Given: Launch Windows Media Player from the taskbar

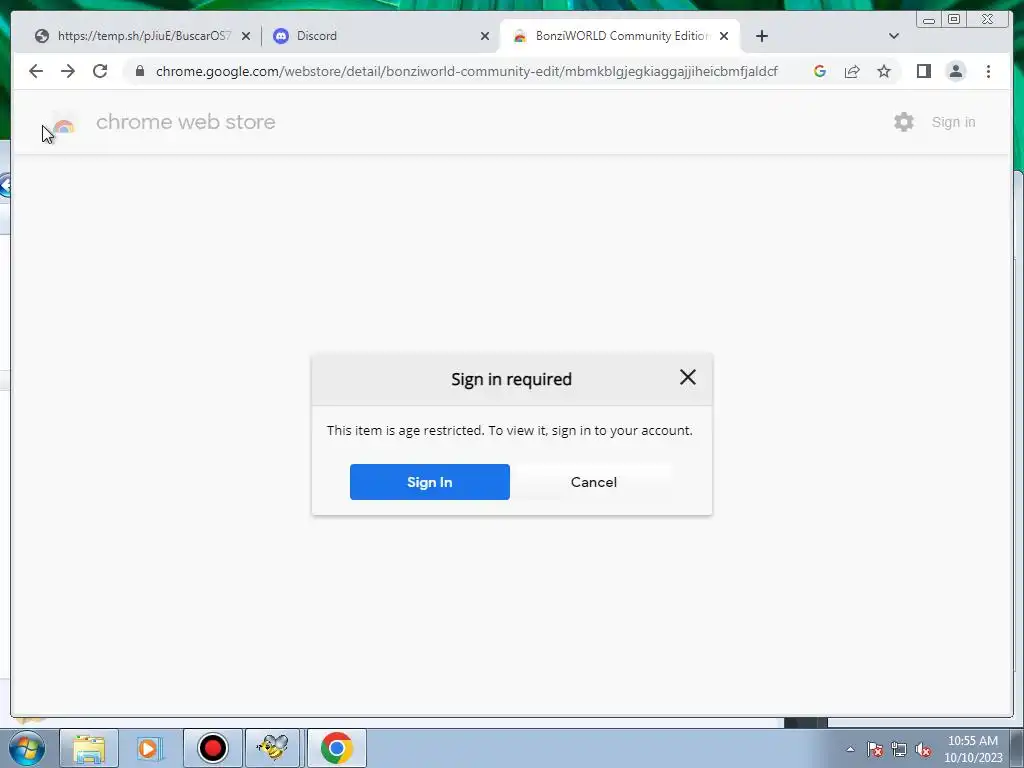Looking at the screenshot, I should point(149,748).
